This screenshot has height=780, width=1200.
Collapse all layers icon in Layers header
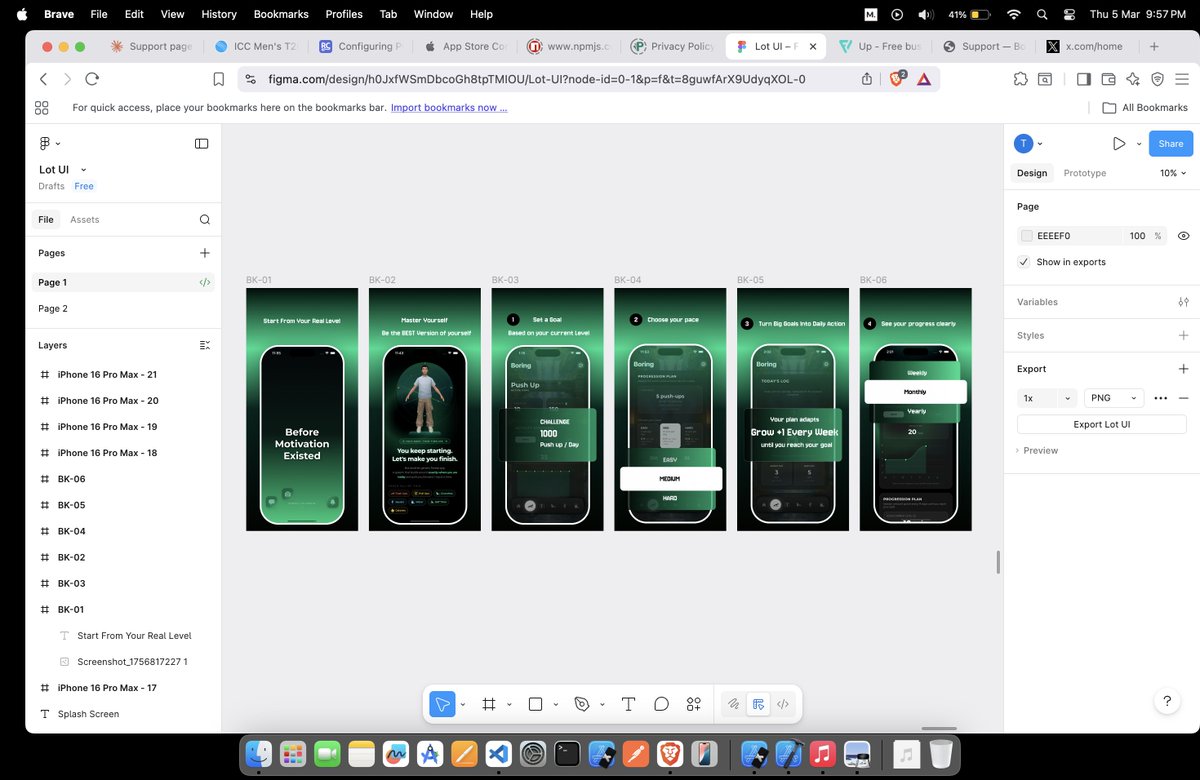(x=204, y=345)
